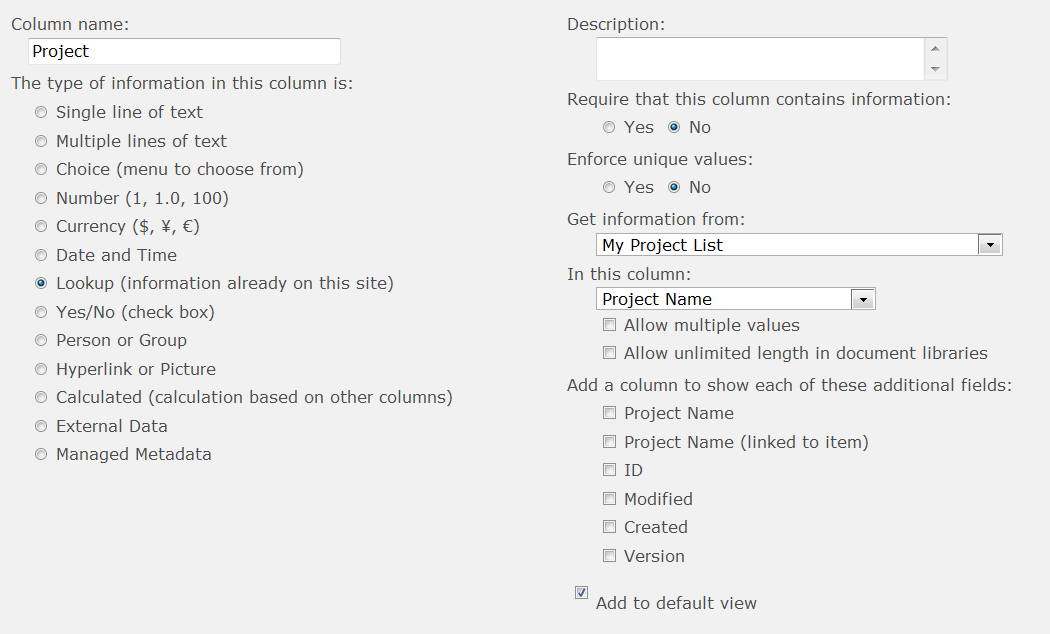The width and height of the screenshot is (1050, 634).
Task: Uncheck Add to default view
Action: (x=582, y=593)
